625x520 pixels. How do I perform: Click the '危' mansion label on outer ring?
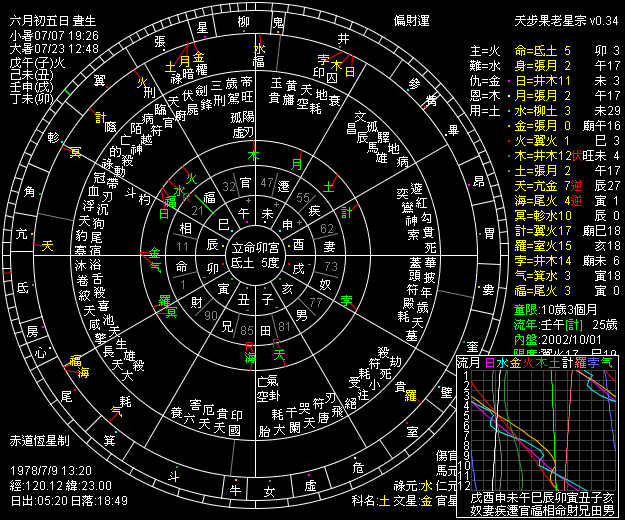pos(358,467)
